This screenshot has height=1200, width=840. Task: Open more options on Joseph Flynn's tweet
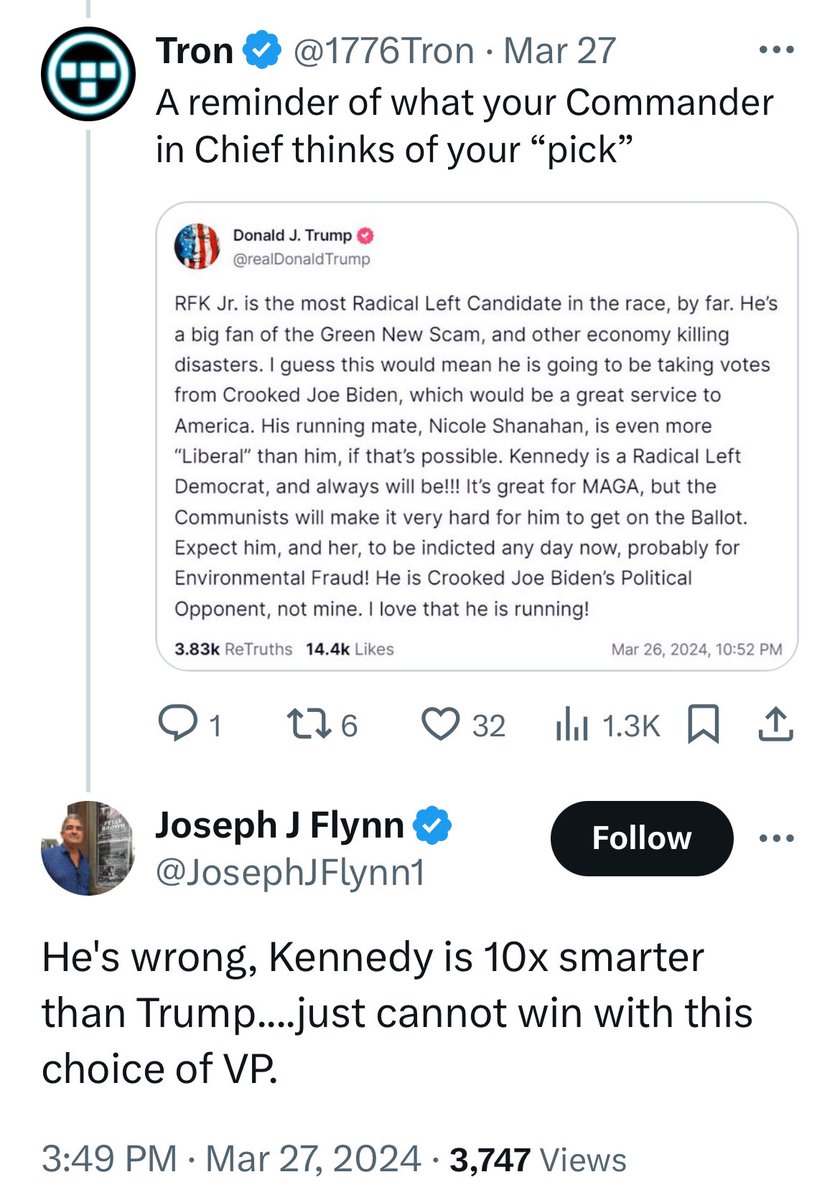[x=777, y=838]
